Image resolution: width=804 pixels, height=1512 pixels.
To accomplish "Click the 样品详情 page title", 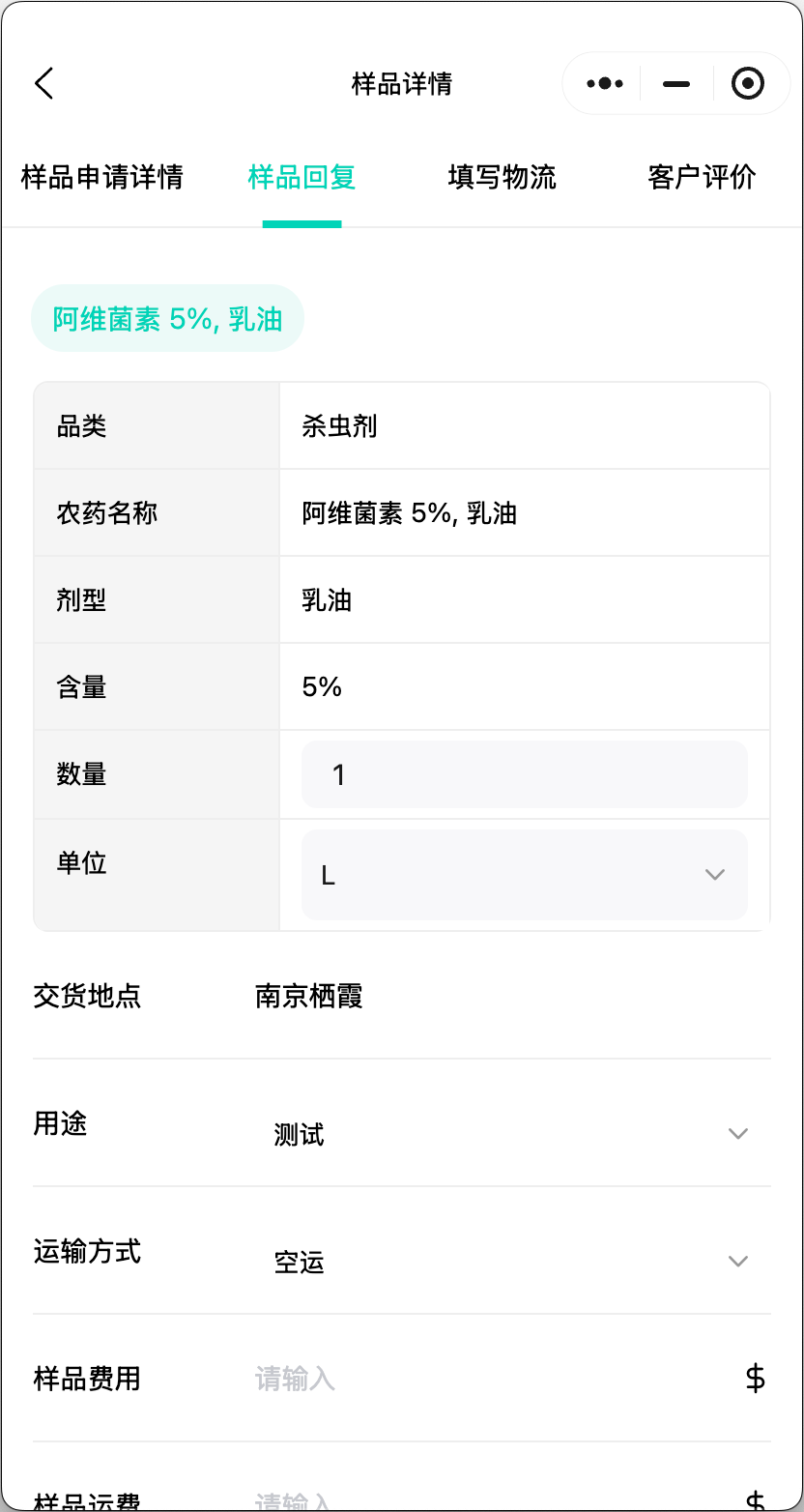I will click(x=401, y=84).
